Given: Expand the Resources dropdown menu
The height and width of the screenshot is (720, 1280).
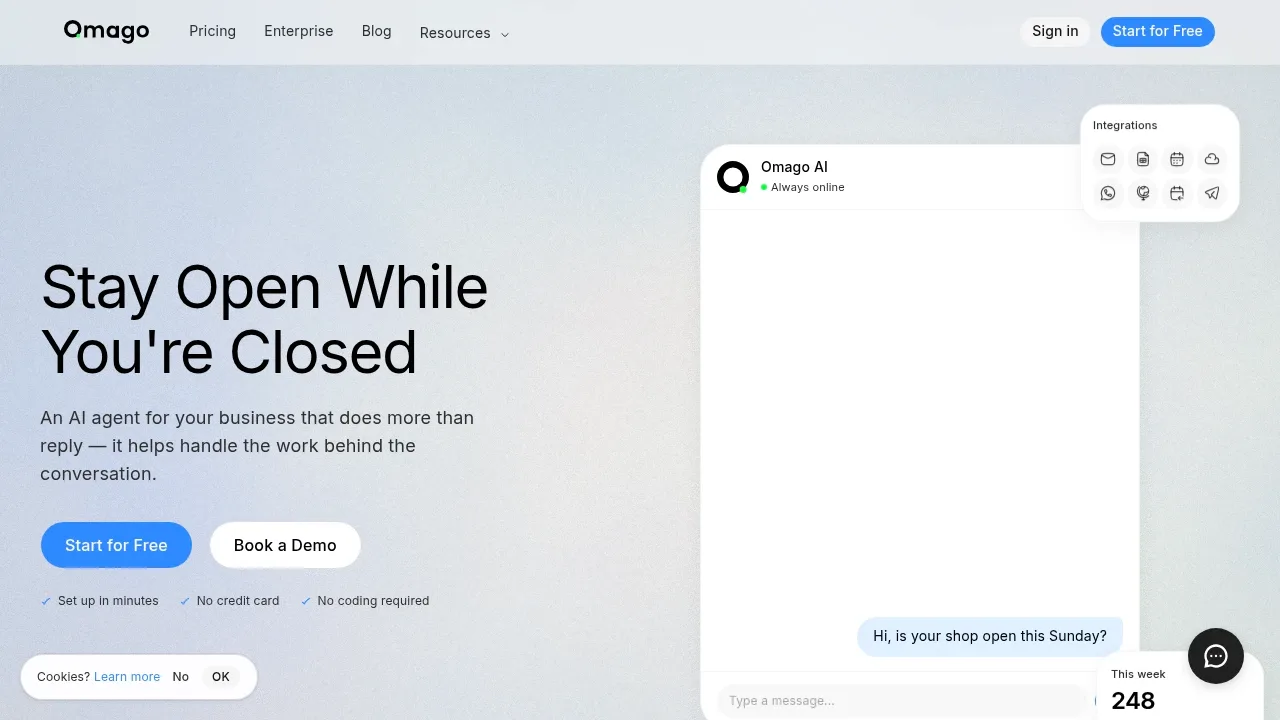Looking at the screenshot, I should [464, 33].
